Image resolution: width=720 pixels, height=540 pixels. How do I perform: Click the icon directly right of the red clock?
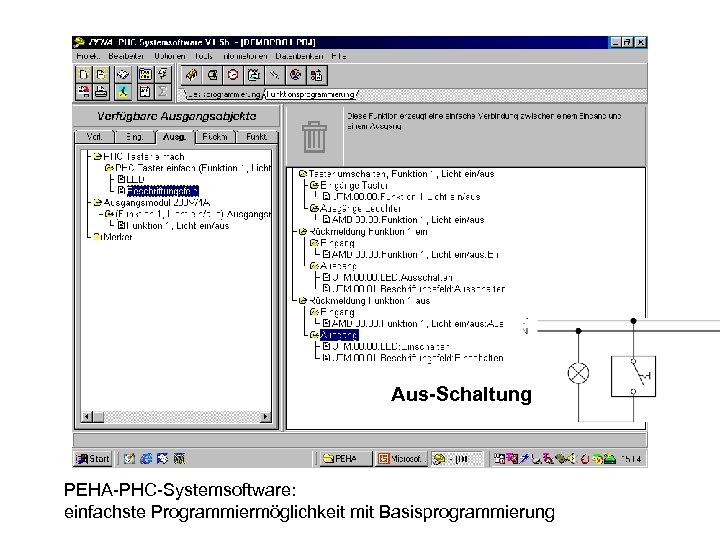[254, 75]
